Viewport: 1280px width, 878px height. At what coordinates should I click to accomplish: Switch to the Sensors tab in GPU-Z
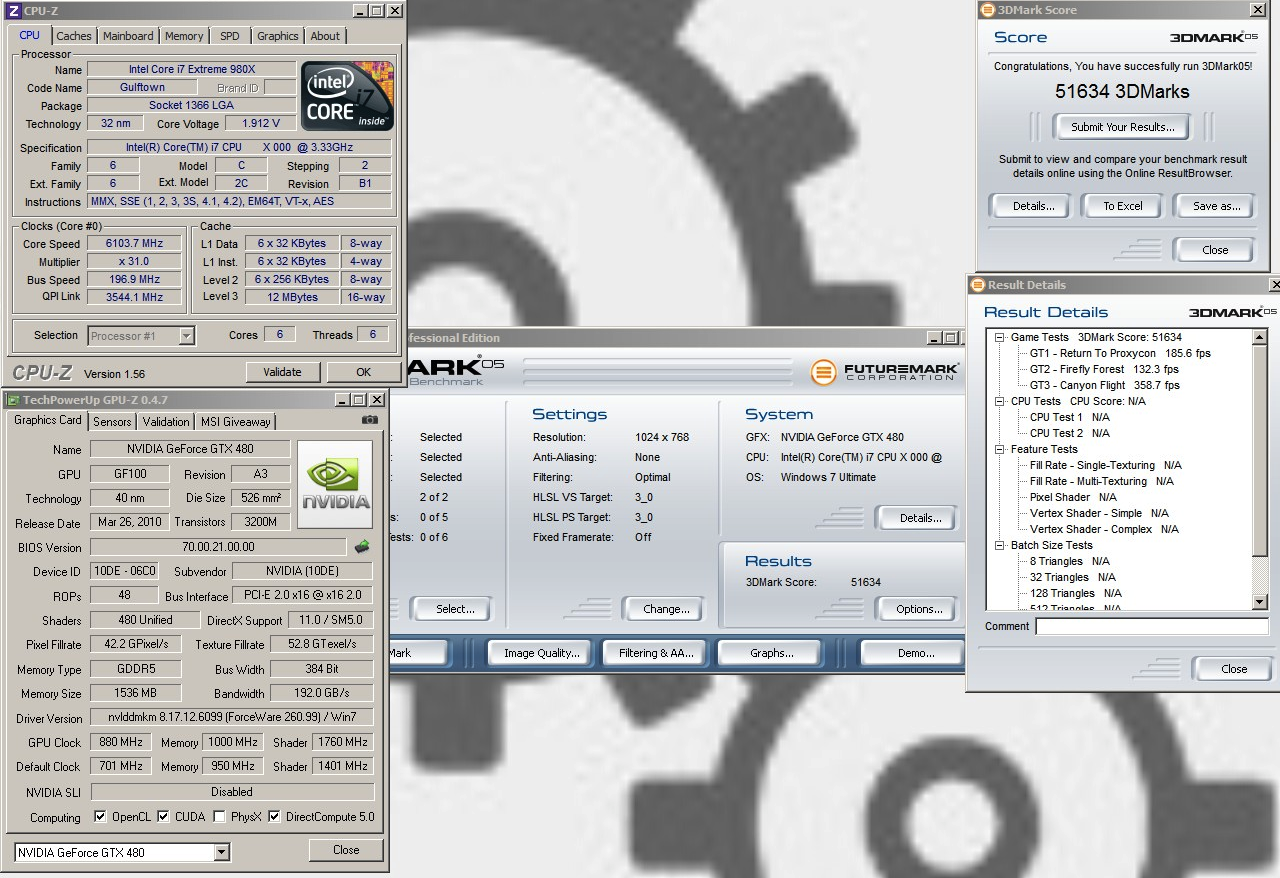112,422
